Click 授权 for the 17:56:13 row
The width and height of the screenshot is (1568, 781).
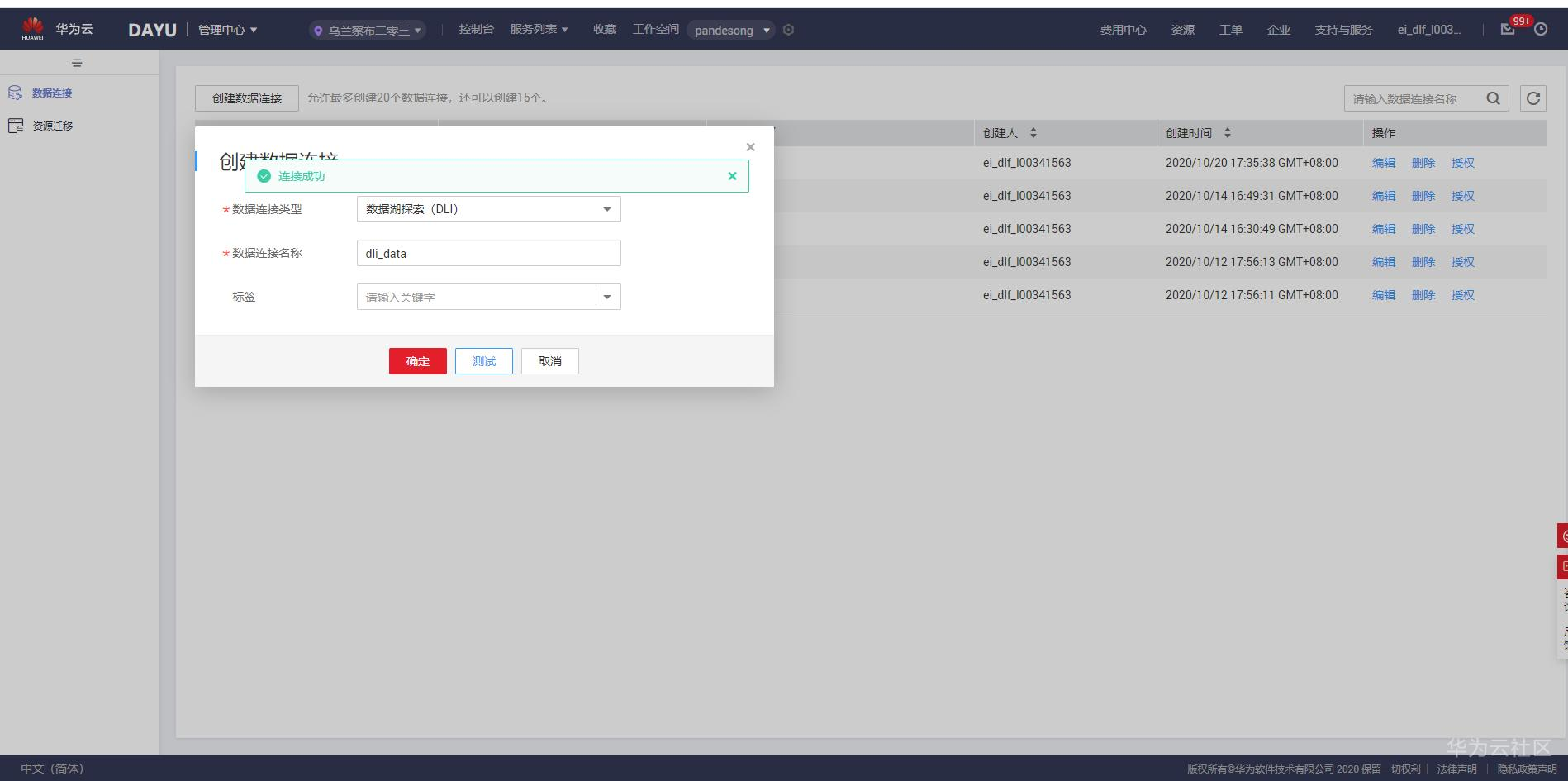click(1463, 262)
